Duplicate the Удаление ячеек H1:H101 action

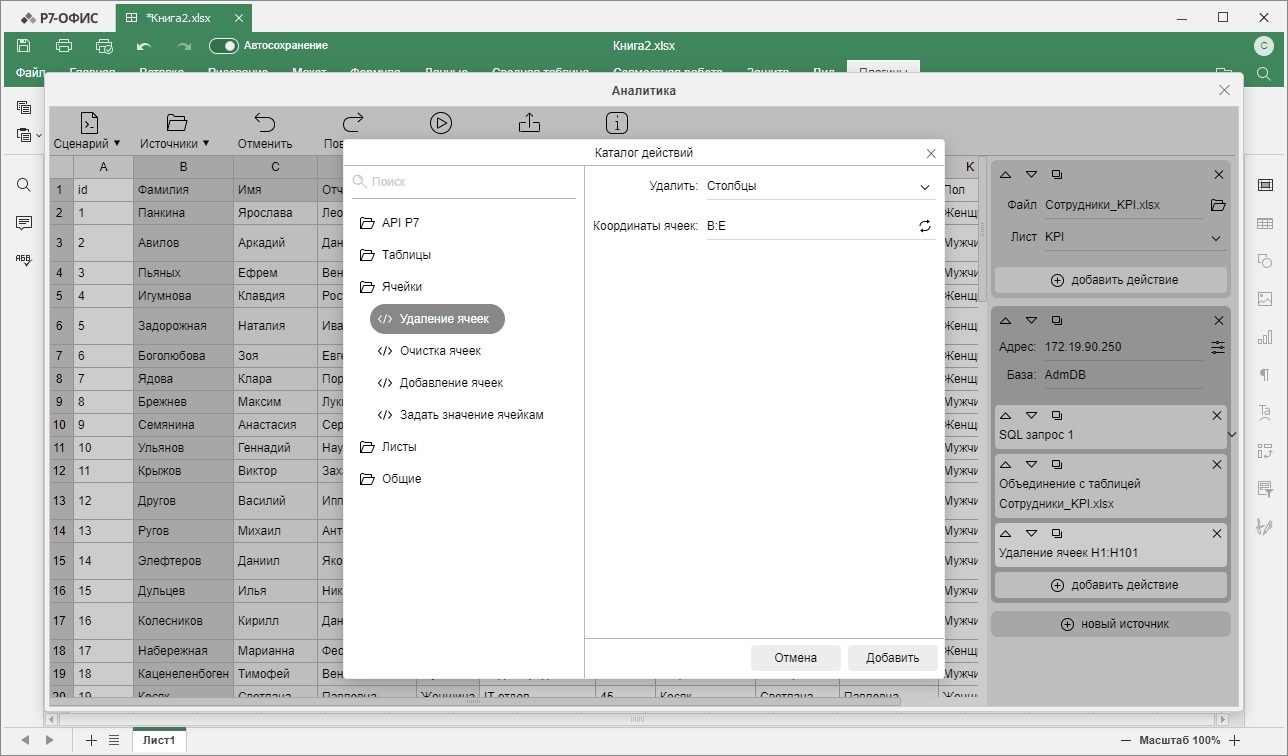[1057, 534]
